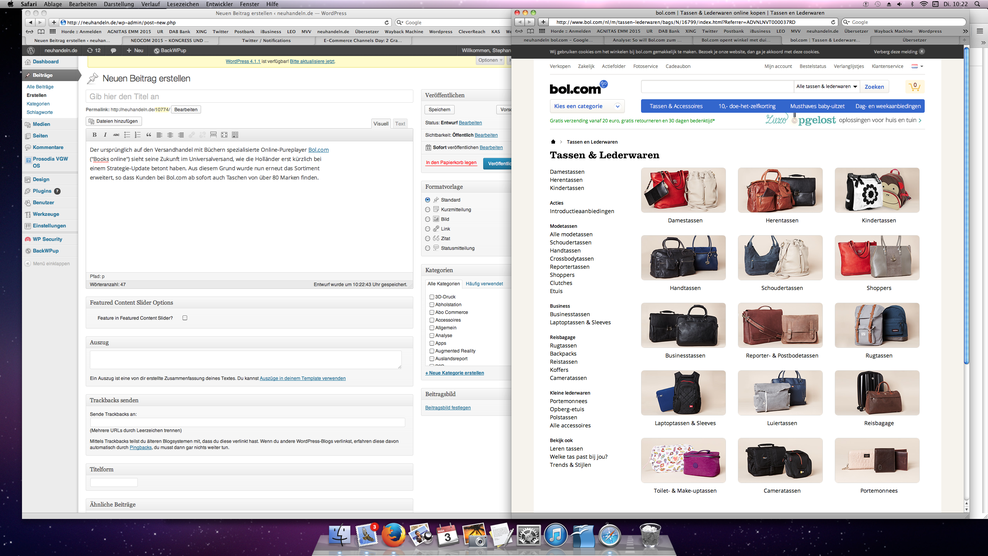
Task: Click + Neue Kategorie erstellen link
Action: 454,373
